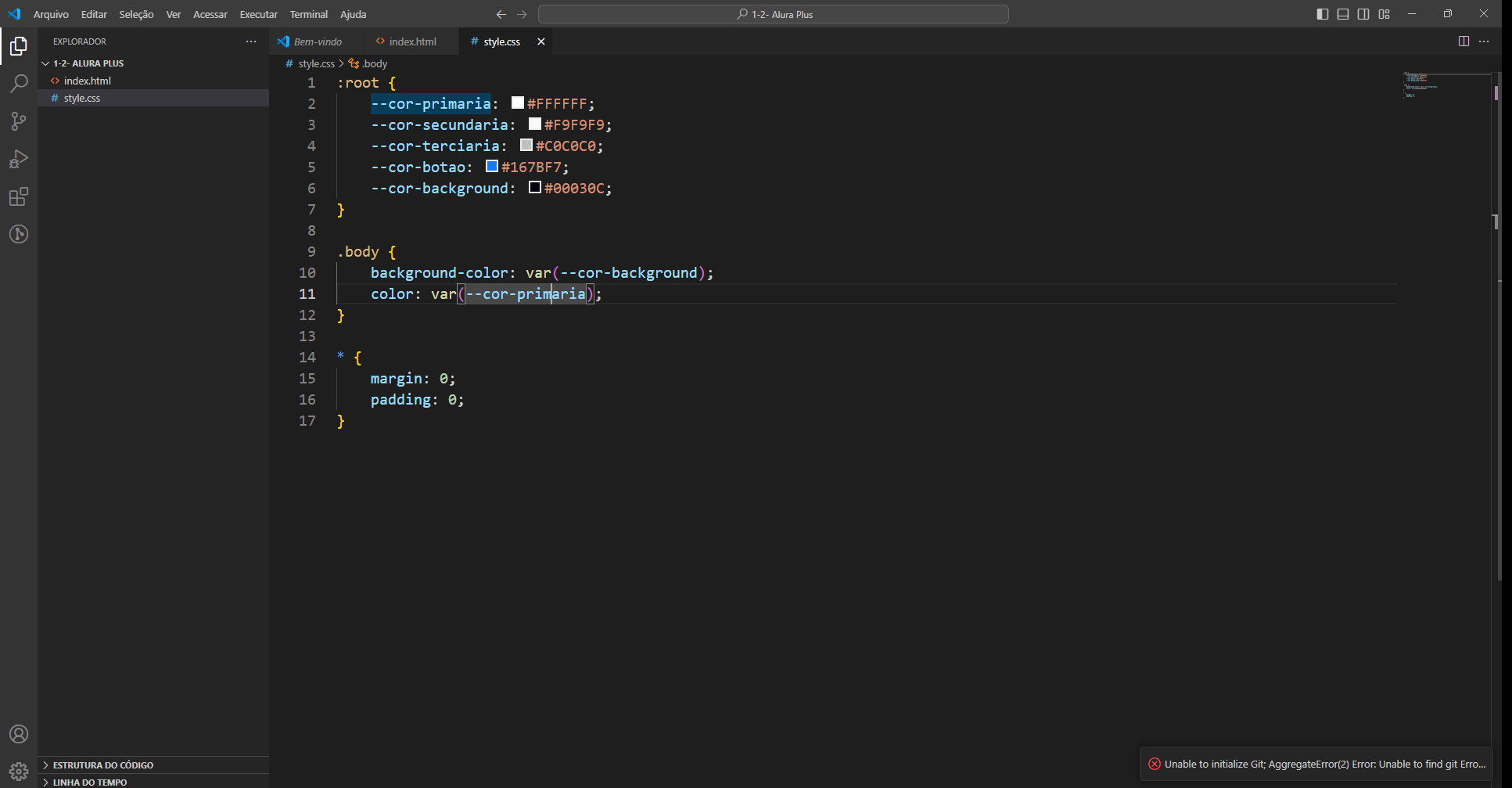Image resolution: width=1512 pixels, height=788 pixels.
Task: Switch to the index.html tab
Action: (412, 41)
